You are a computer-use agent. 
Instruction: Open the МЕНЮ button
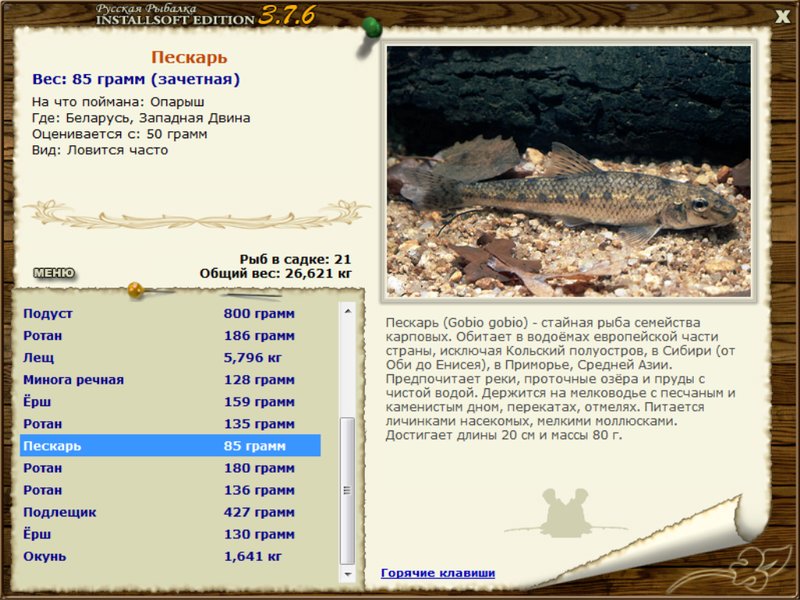pos(54,273)
